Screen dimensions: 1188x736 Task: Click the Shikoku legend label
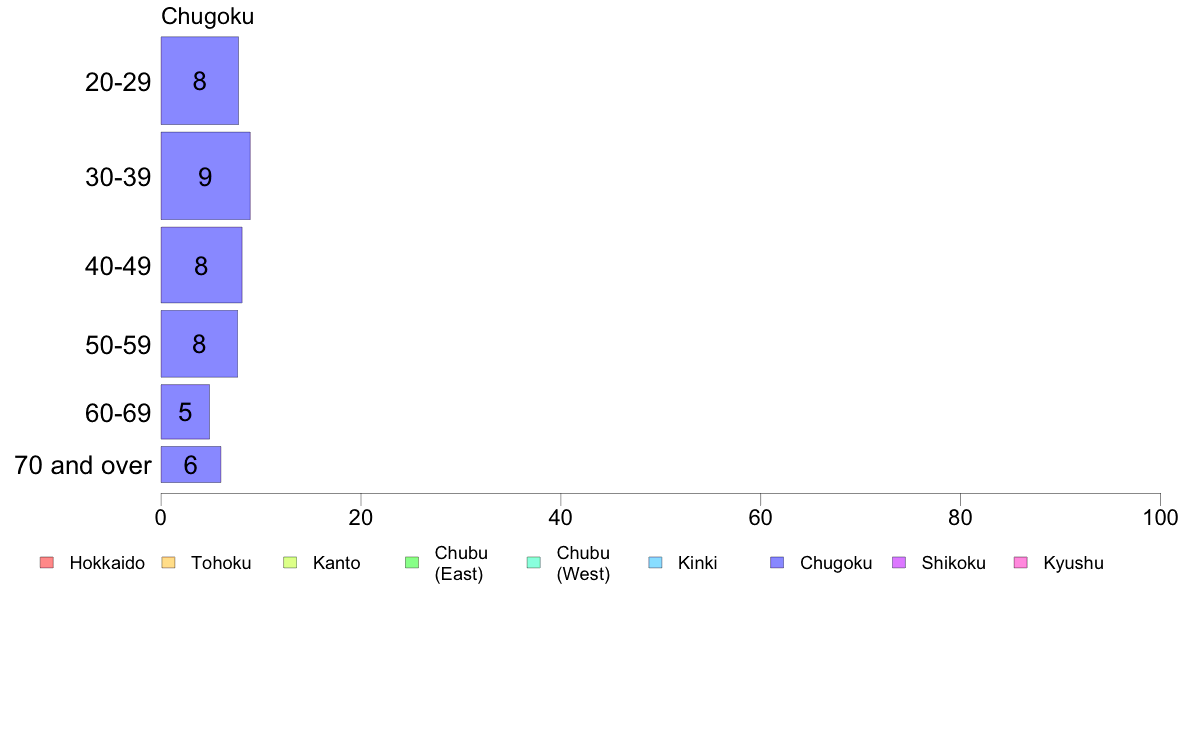click(953, 563)
